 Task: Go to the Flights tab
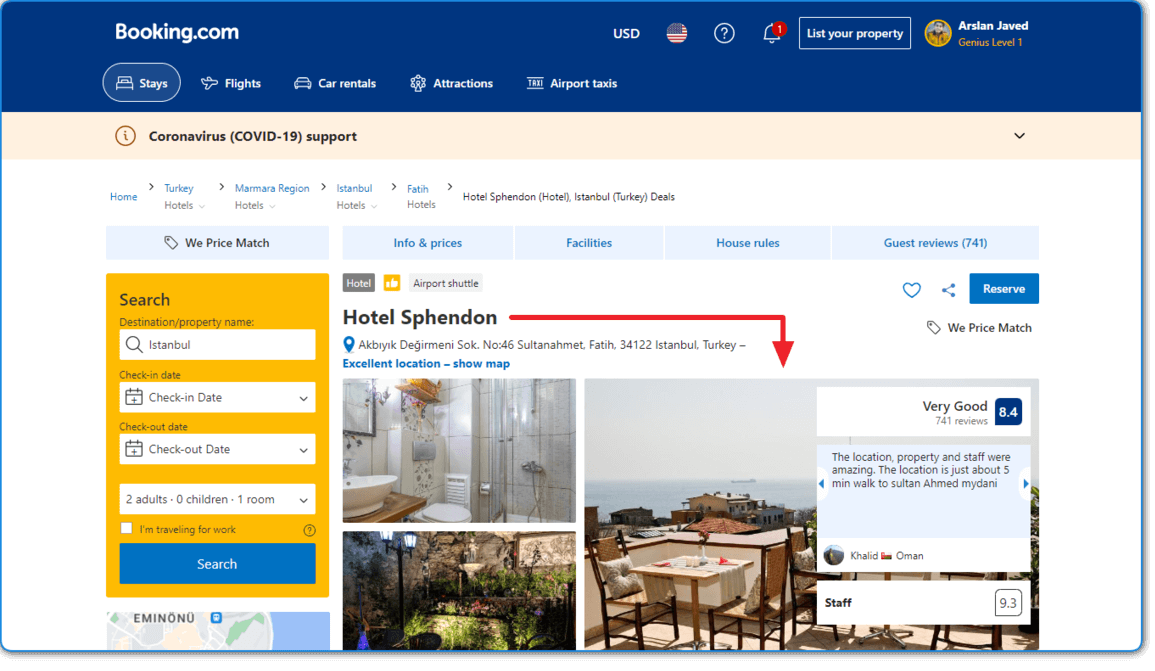tap(231, 83)
